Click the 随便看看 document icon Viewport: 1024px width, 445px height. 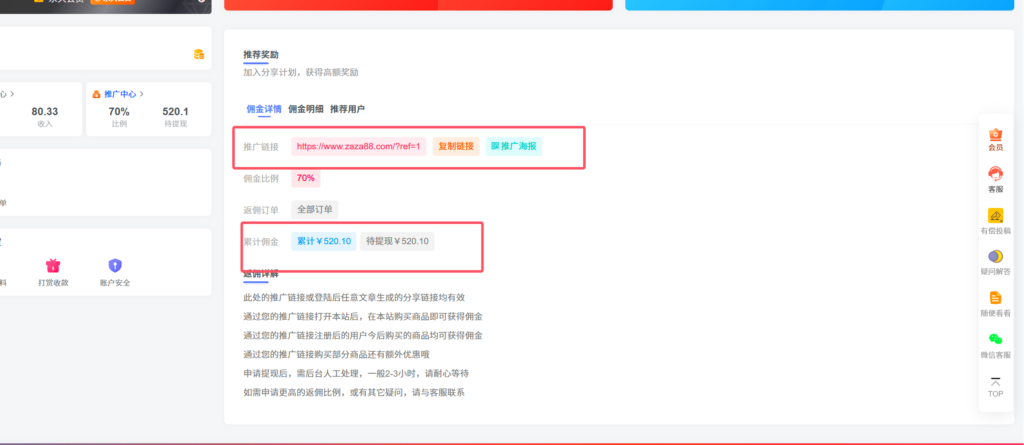995,298
